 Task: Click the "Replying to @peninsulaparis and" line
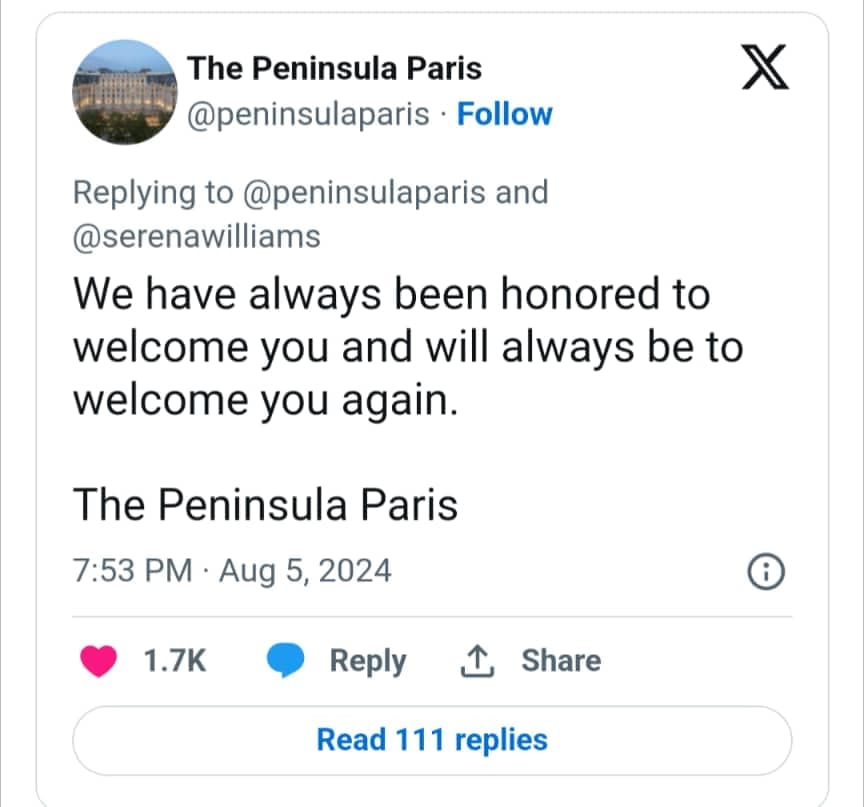pos(311,192)
